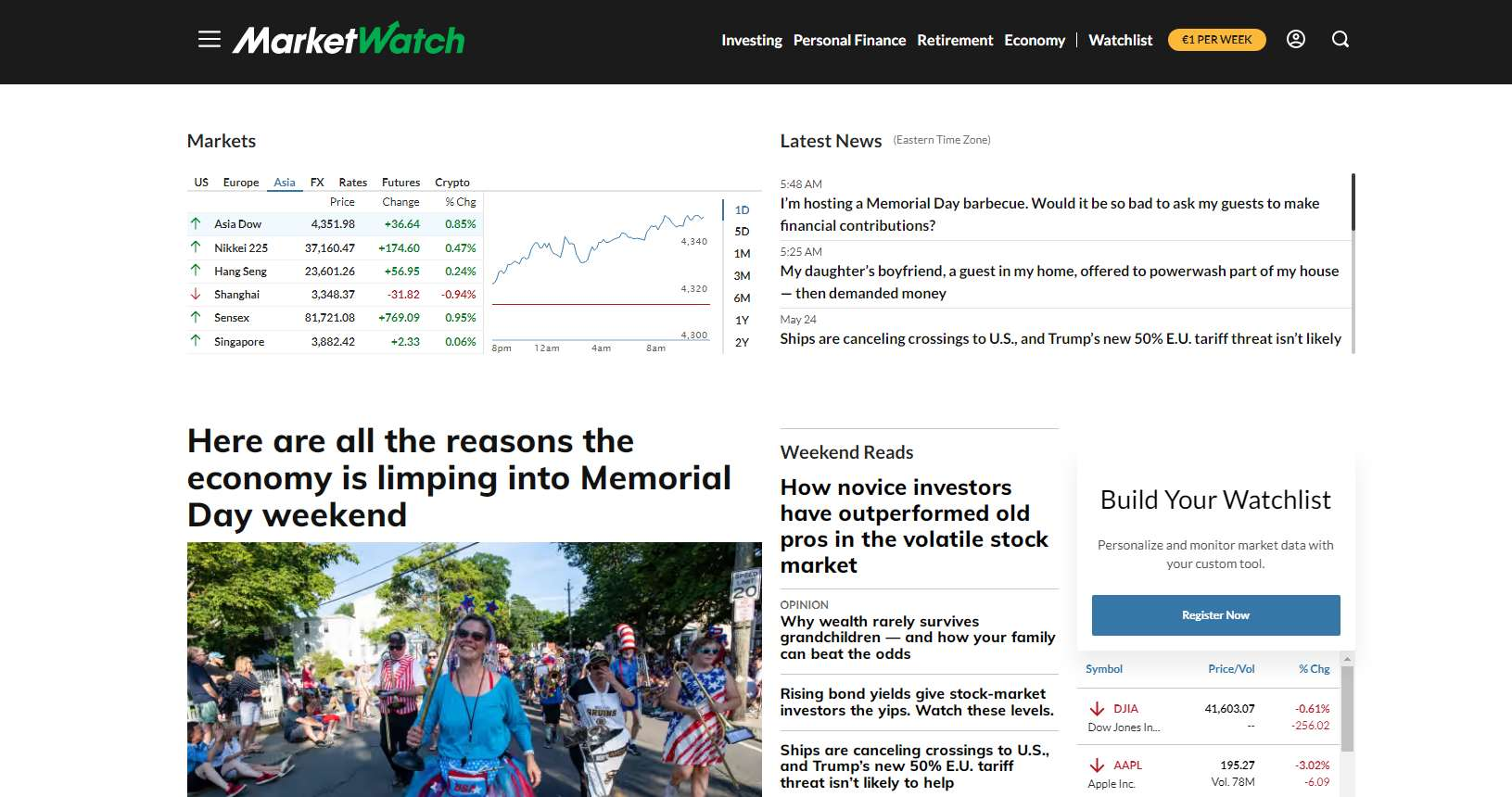1512x797 pixels.
Task: Open why wealth rarely survives grandchildren article
Action: (918, 637)
